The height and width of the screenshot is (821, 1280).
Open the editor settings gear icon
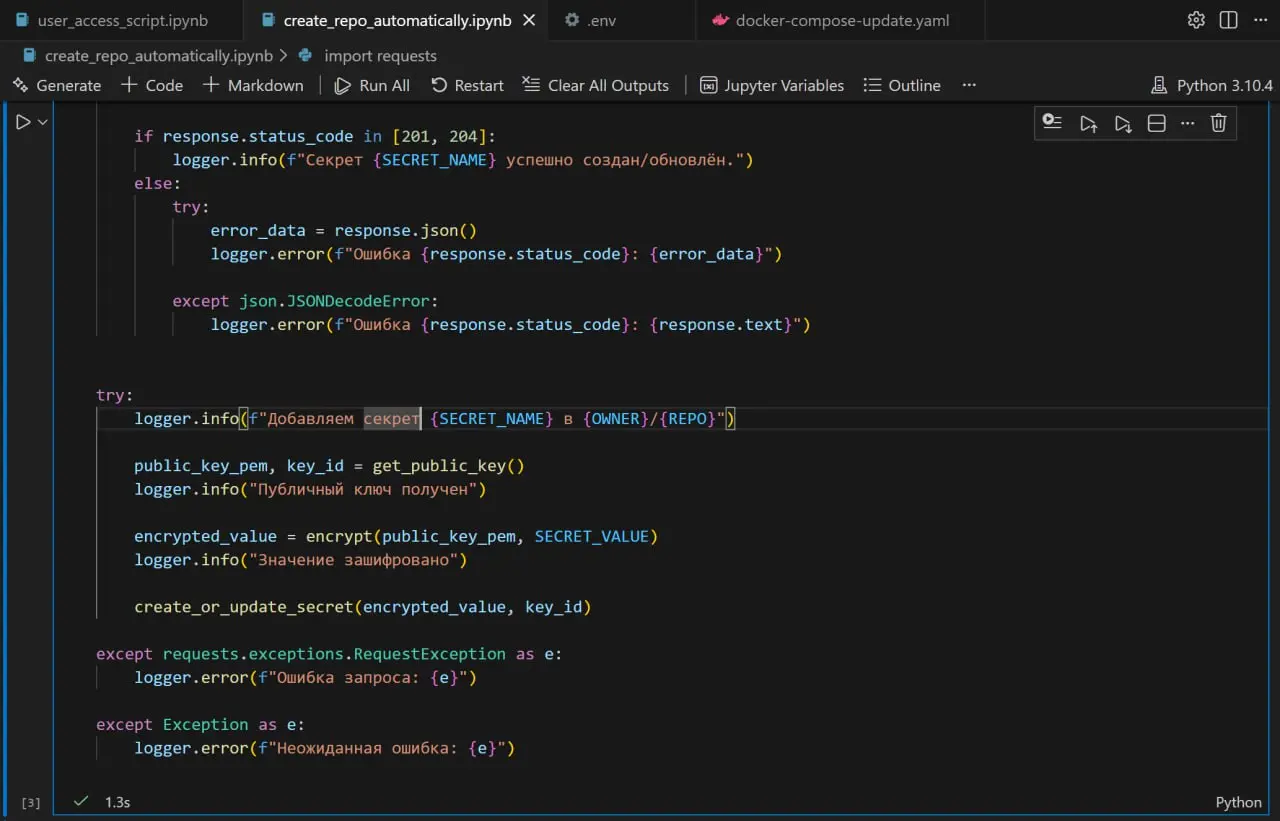[x=1196, y=20]
